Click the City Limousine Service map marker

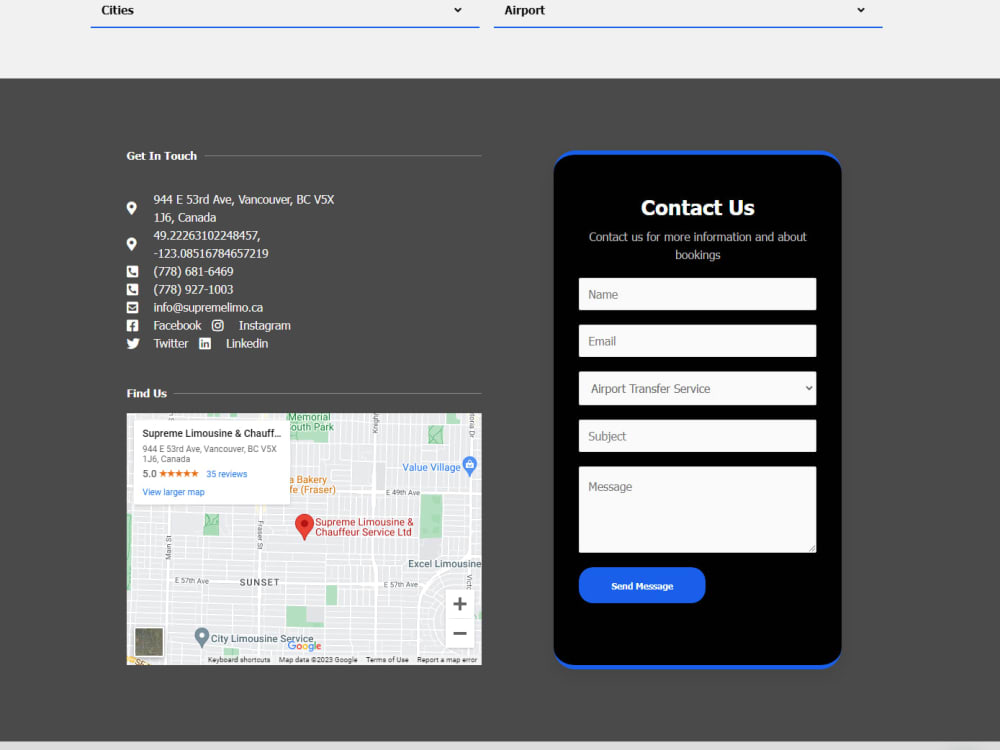click(202, 637)
